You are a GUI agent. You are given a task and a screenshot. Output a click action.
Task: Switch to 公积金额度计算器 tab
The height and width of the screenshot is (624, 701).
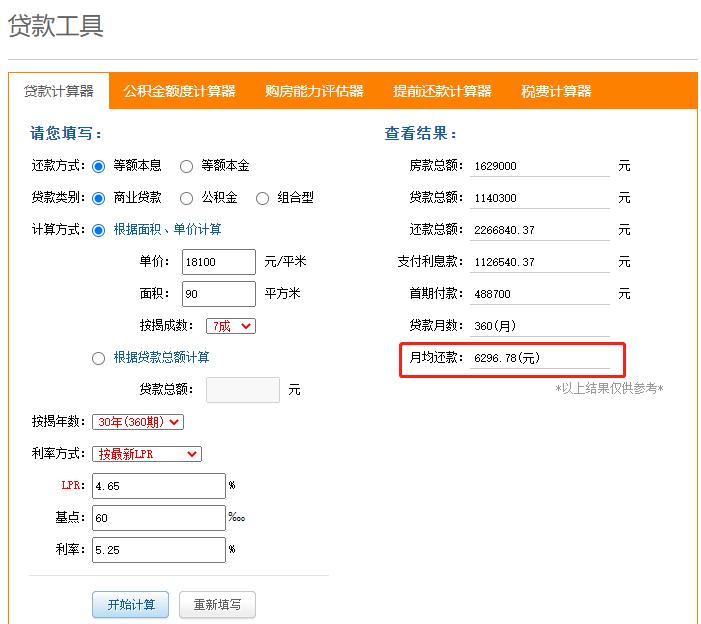179,91
